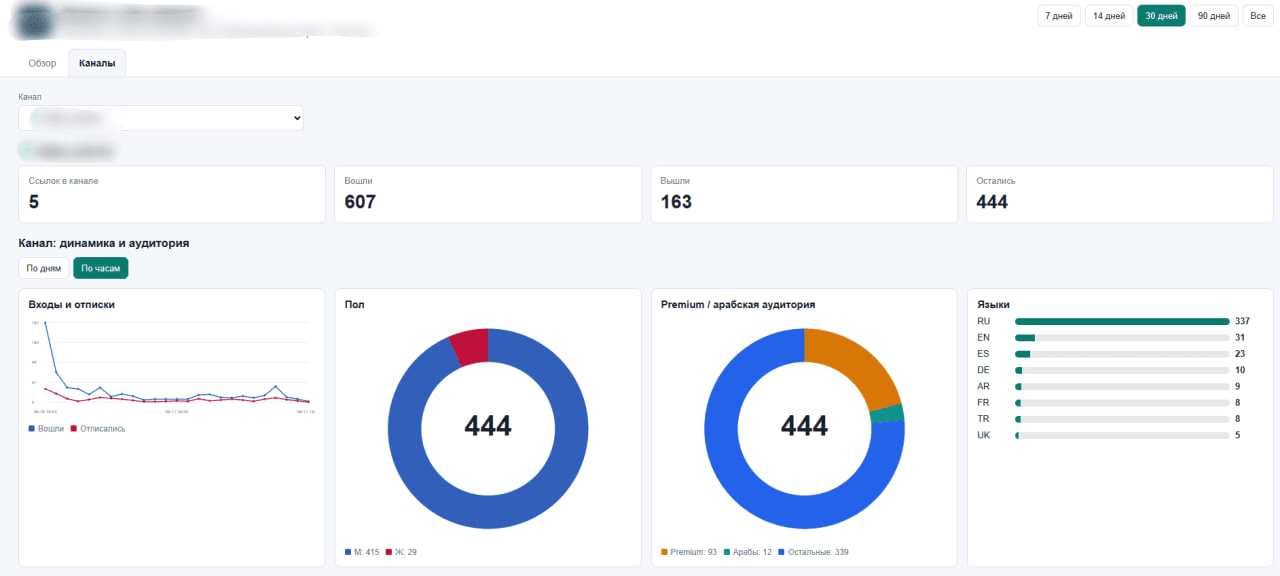Select the 30 дней period button

pos(1161,16)
